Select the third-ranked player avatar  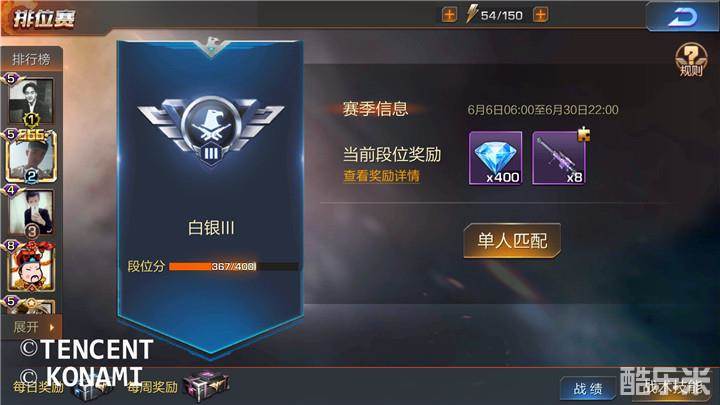click(31, 213)
